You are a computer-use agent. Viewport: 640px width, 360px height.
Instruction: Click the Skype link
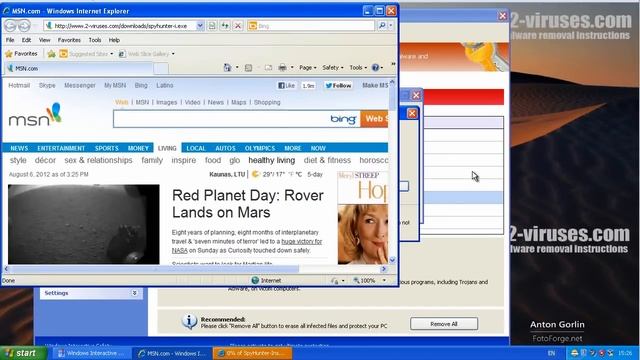[x=47, y=85]
